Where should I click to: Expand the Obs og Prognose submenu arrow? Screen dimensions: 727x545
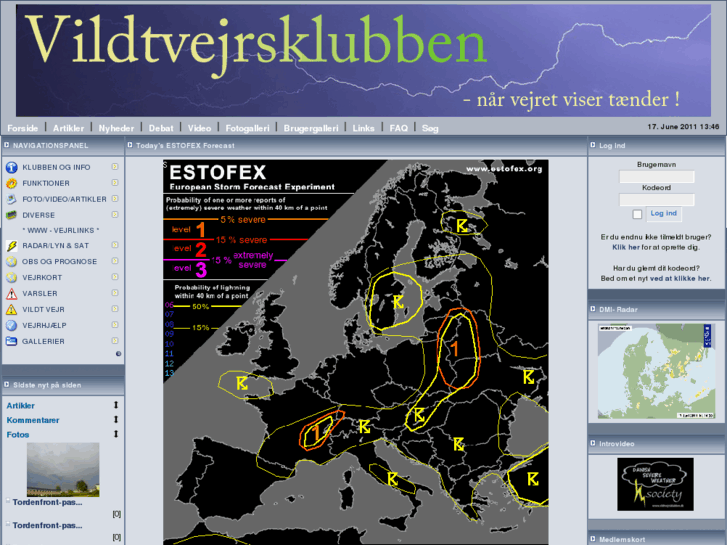[x=115, y=261]
